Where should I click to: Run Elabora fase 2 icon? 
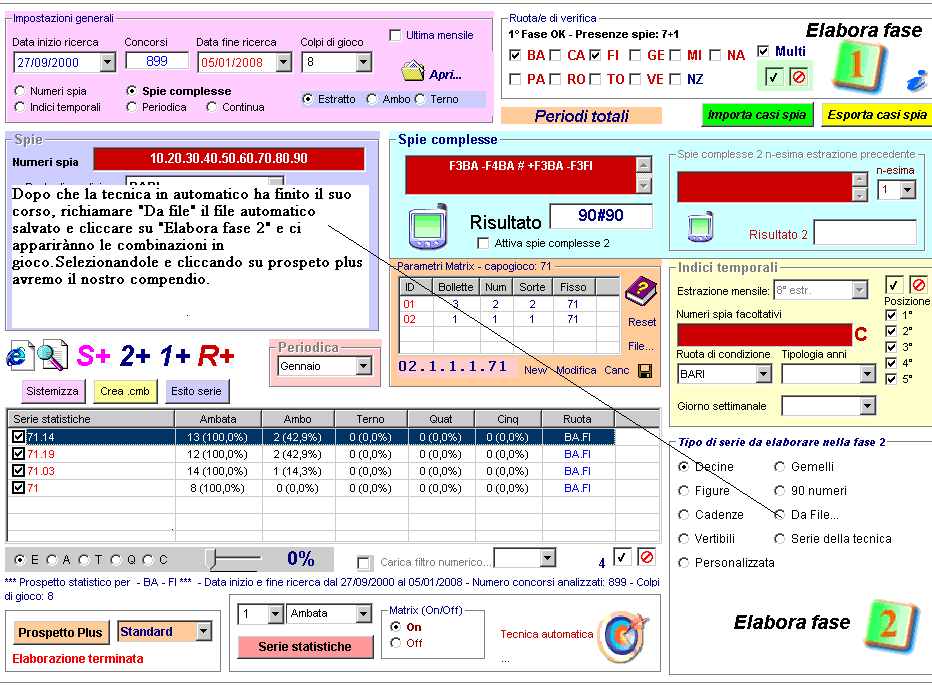tap(890, 626)
